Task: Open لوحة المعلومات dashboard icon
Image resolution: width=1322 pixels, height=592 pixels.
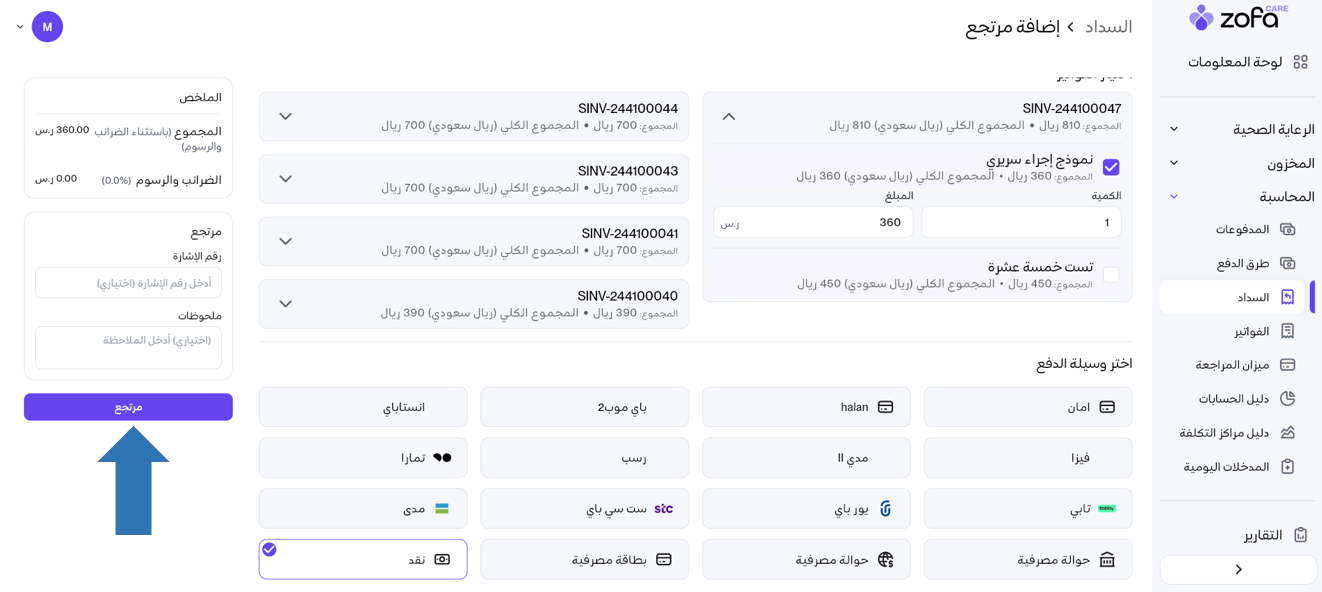Action: 1300,62
